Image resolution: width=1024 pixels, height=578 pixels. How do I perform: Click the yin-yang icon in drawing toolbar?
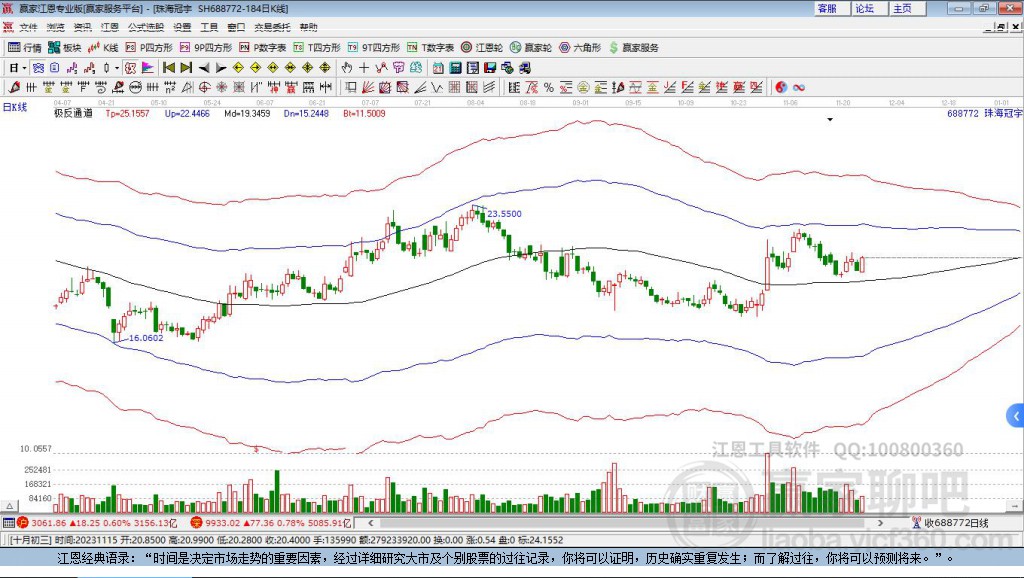(781, 87)
